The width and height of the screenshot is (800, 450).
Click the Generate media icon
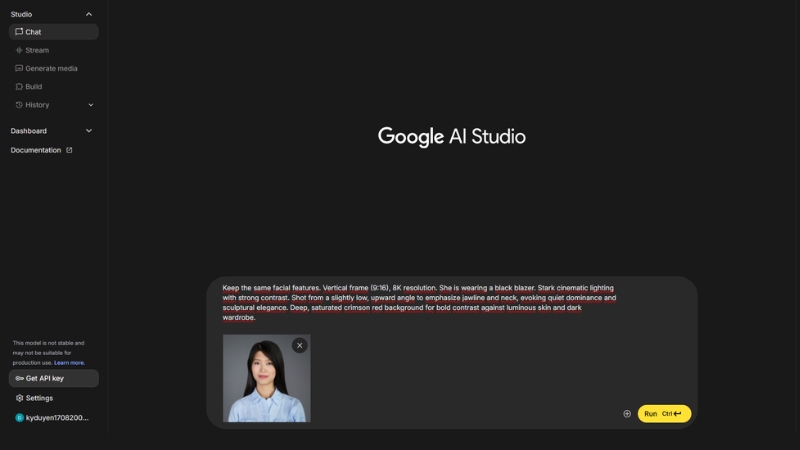(x=19, y=68)
